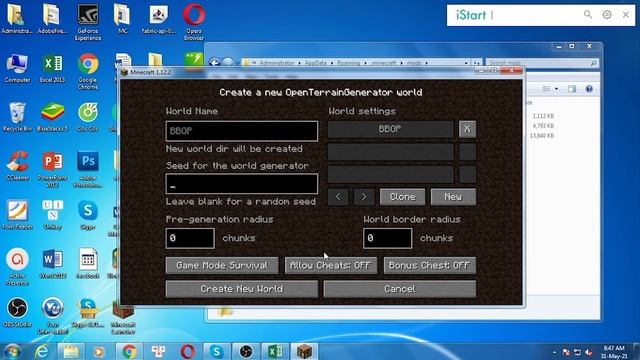Viewport: 640px width, 360px height.
Task: Open the Word 2013 desktop shortcut
Action: tap(52, 264)
